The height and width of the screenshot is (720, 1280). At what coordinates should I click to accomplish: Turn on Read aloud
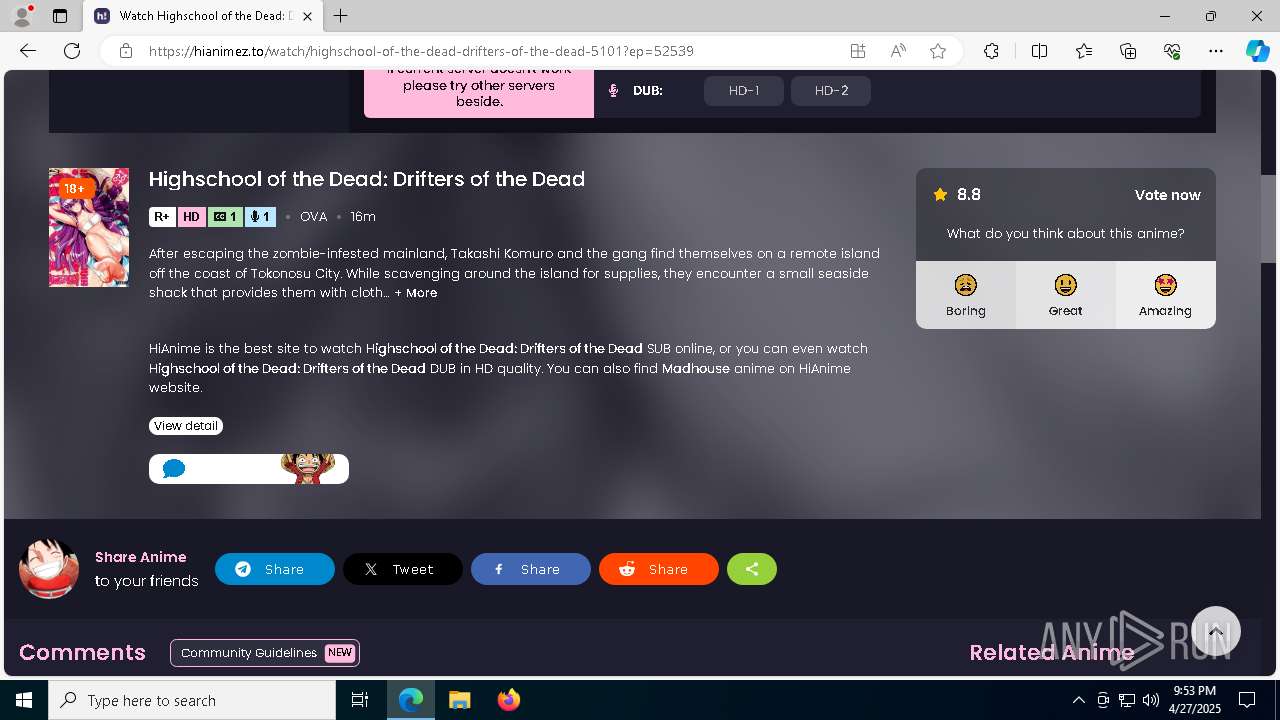(898, 51)
